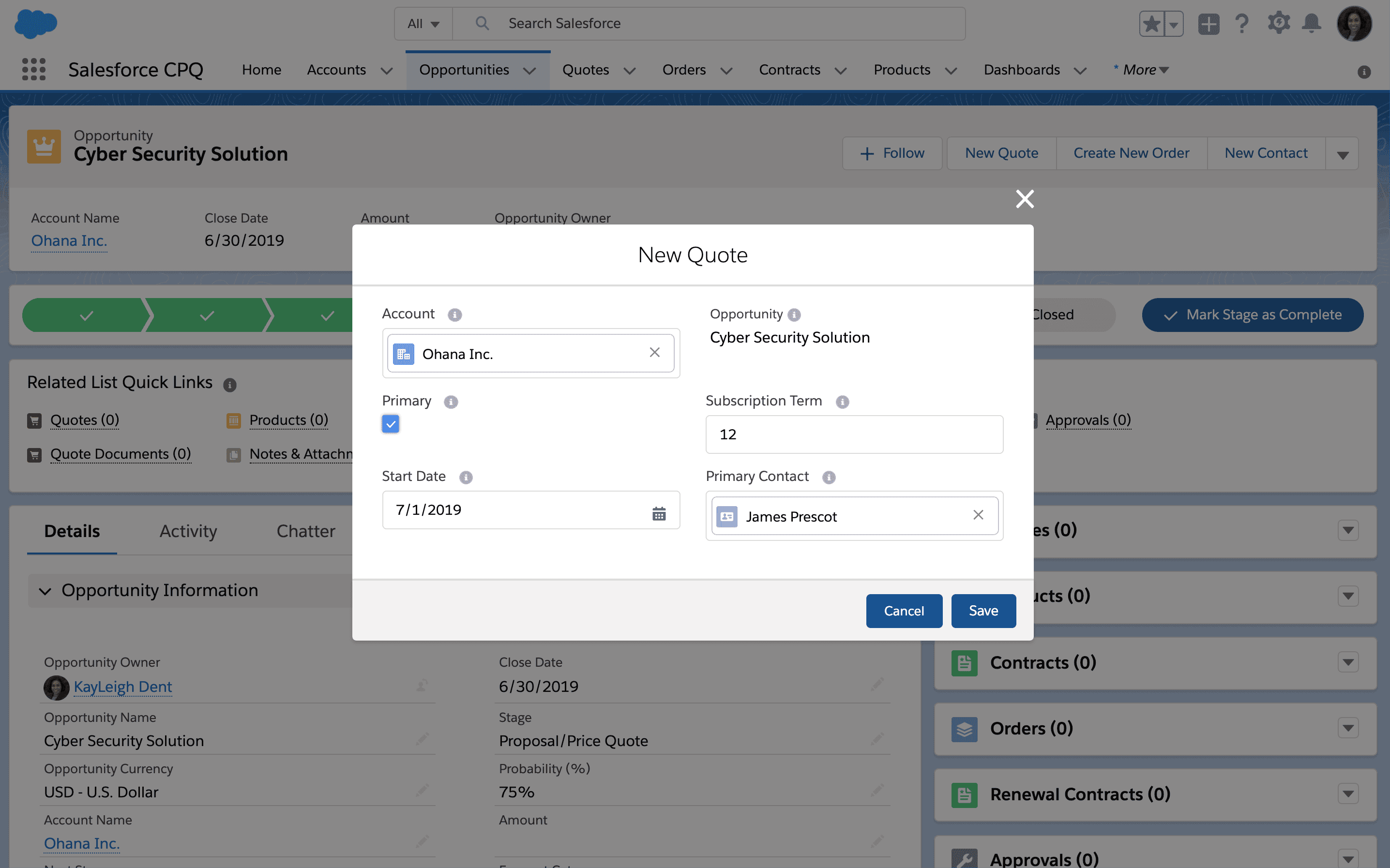Click the Ohana Inc. account link
The width and height of the screenshot is (1390, 868).
[x=69, y=240]
